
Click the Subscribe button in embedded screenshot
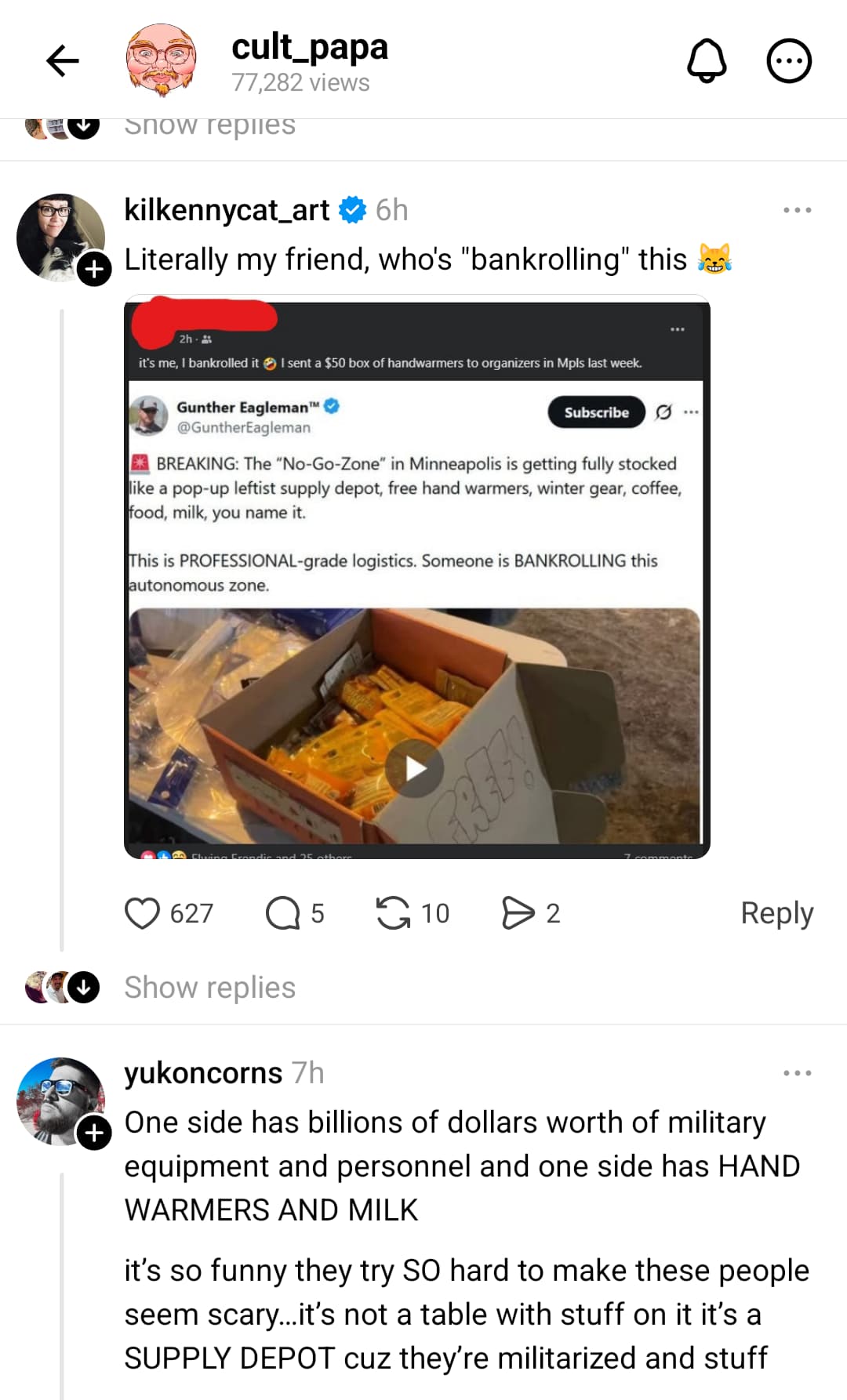click(x=596, y=412)
